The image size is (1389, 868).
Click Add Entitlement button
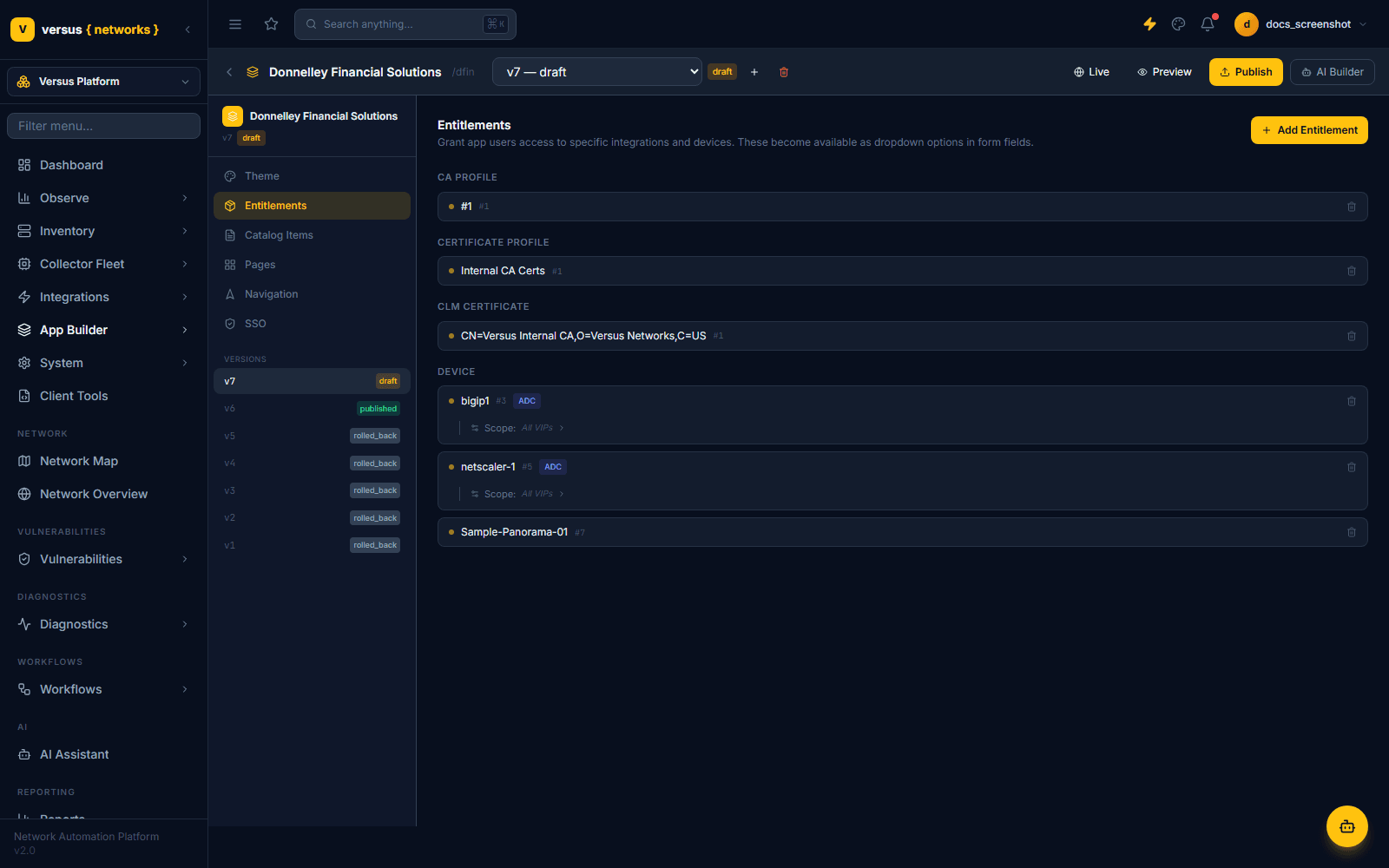tap(1309, 130)
